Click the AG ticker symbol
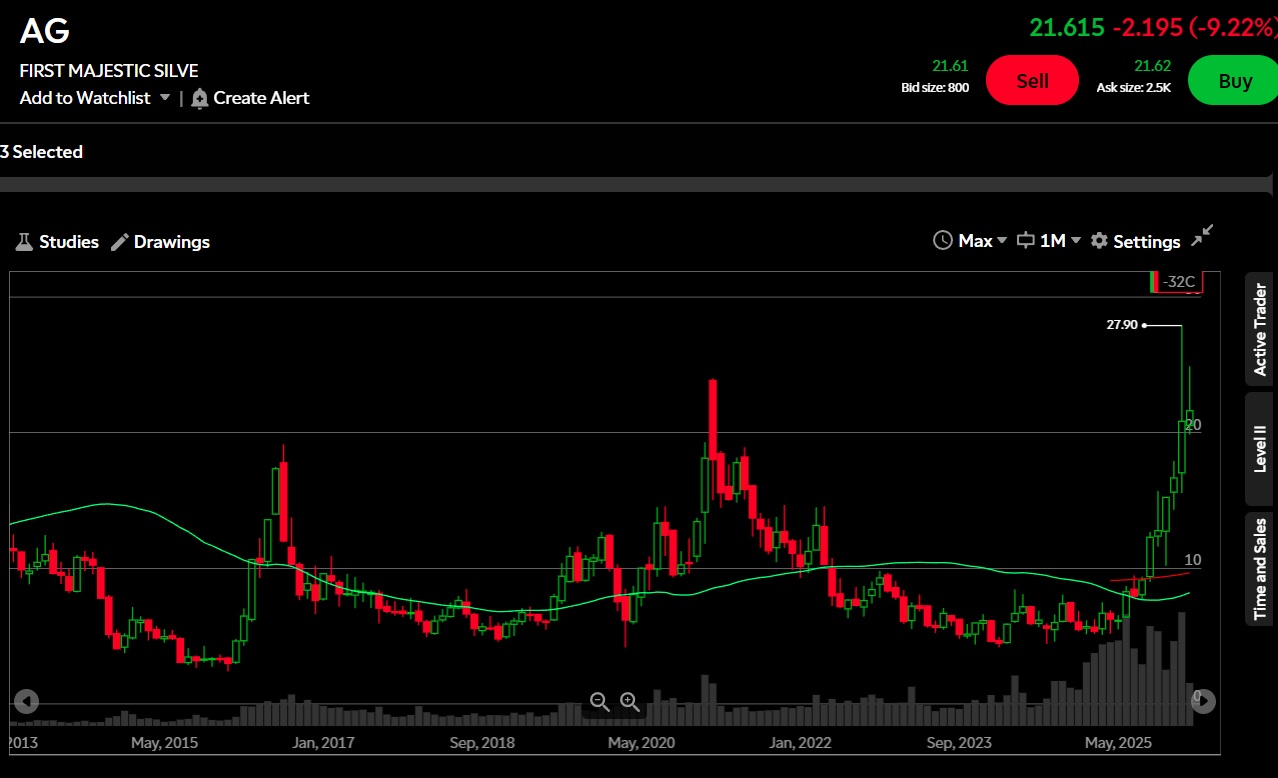Screen dimensions: 1278x778 (45, 31)
